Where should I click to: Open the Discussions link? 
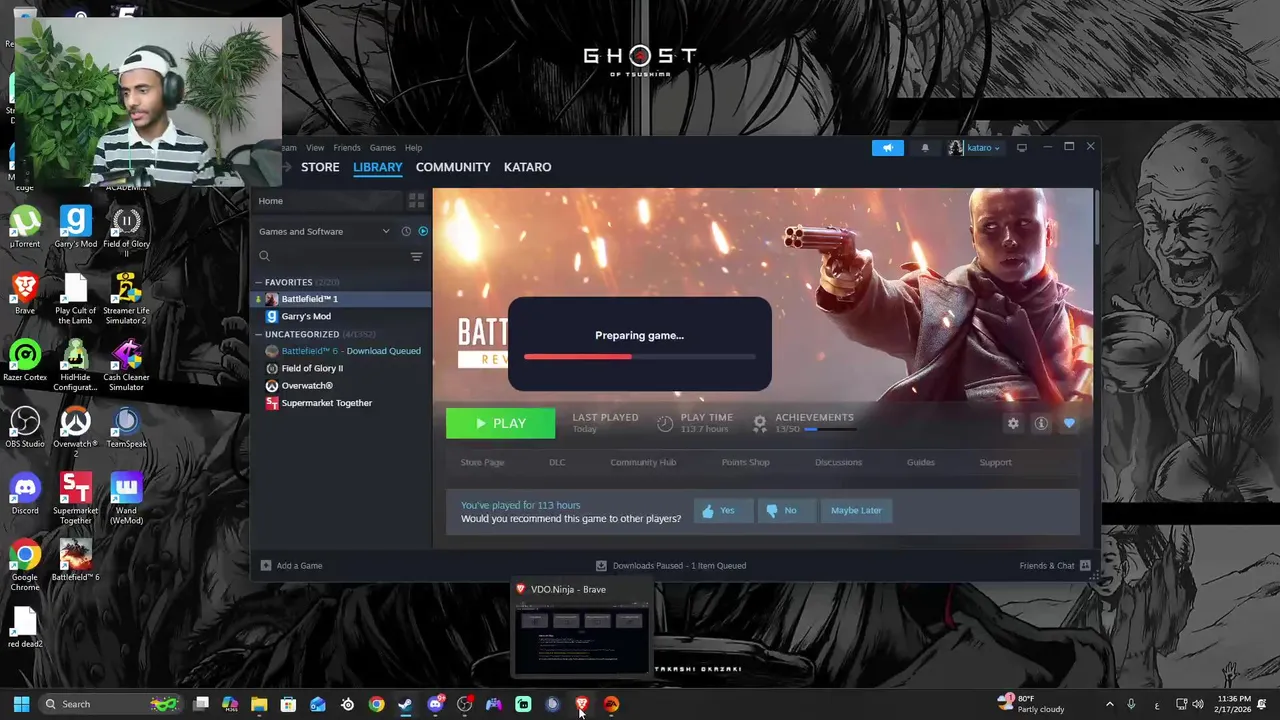click(838, 462)
